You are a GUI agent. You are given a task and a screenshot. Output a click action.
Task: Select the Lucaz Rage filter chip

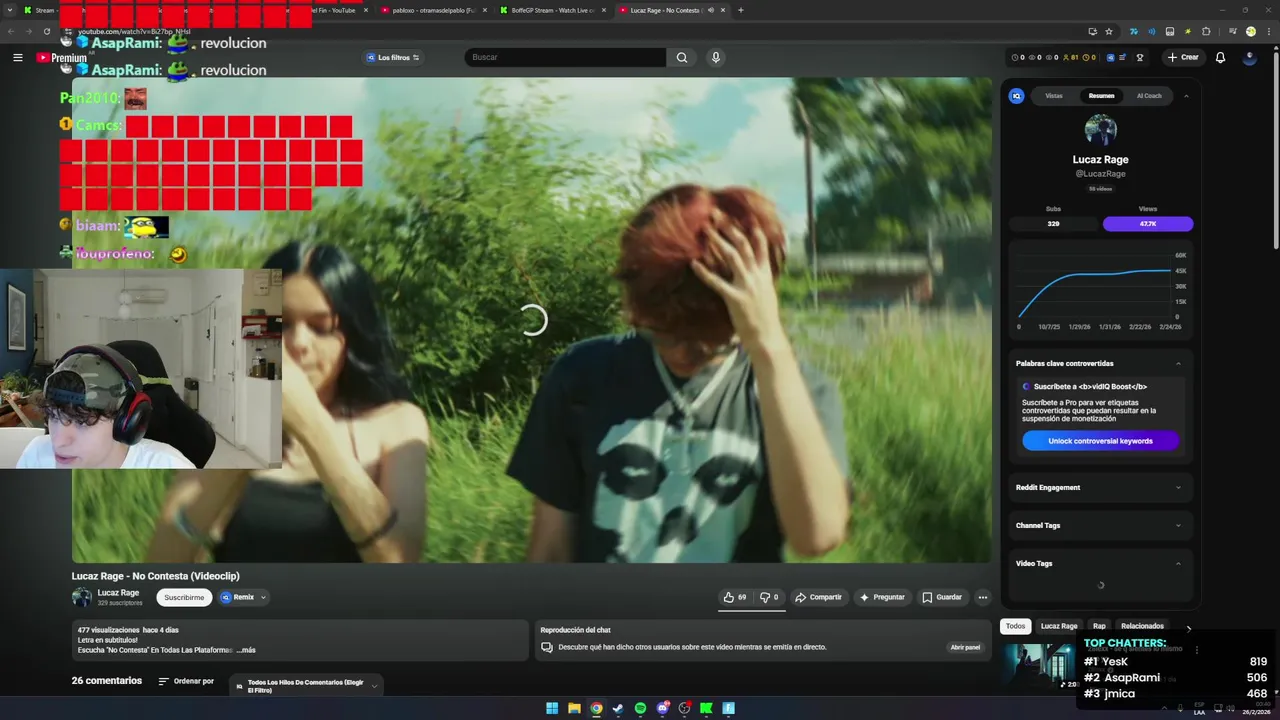1059,626
